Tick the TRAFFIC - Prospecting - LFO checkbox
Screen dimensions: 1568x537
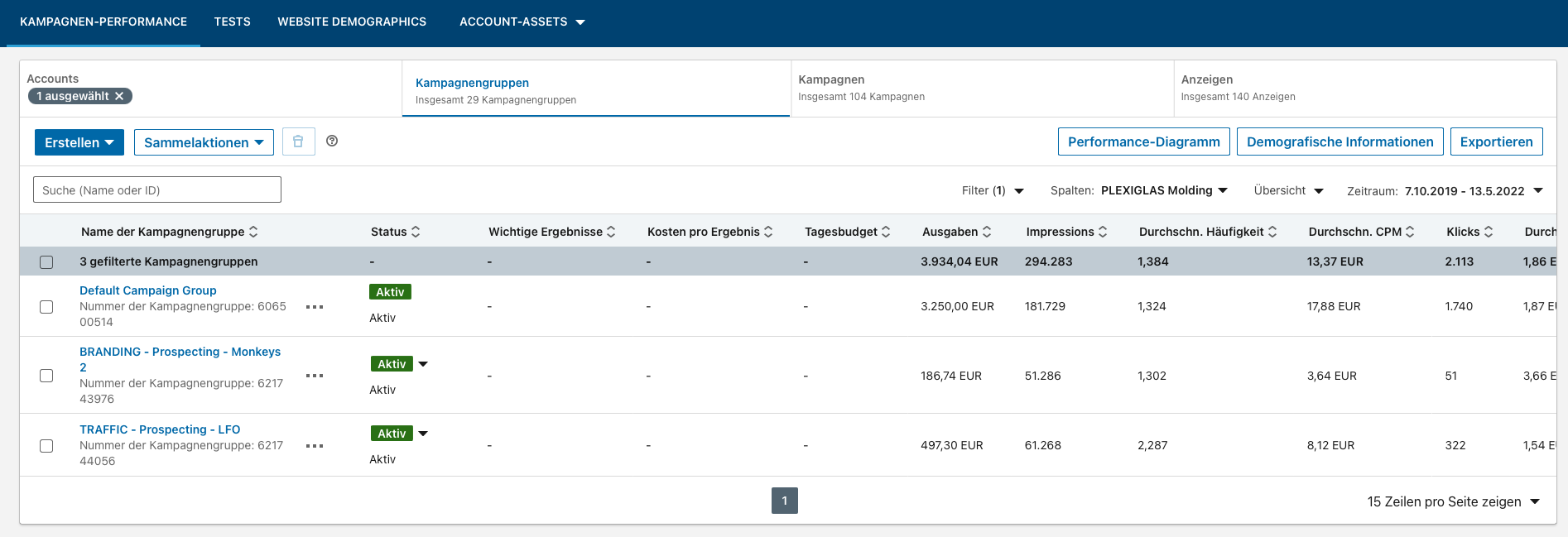tap(46, 445)
